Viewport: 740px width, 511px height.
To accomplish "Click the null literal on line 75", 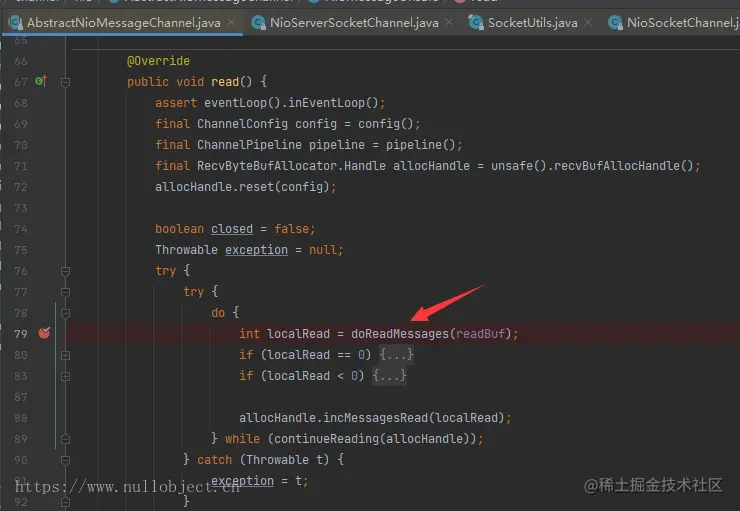I will click(x=323, y=250).
